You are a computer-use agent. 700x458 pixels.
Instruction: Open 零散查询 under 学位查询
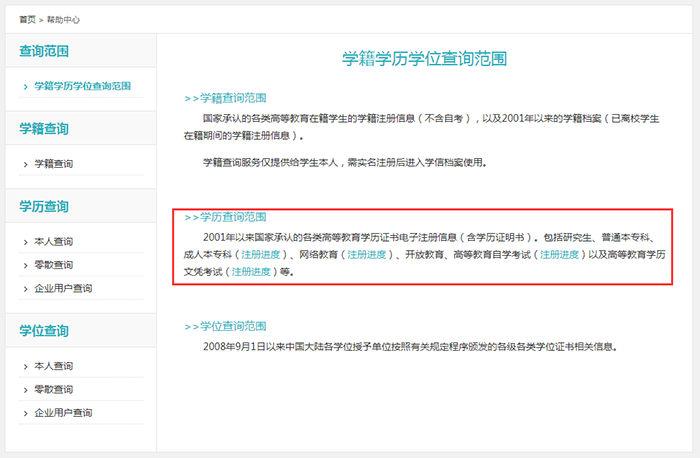(x=54, y=389)
